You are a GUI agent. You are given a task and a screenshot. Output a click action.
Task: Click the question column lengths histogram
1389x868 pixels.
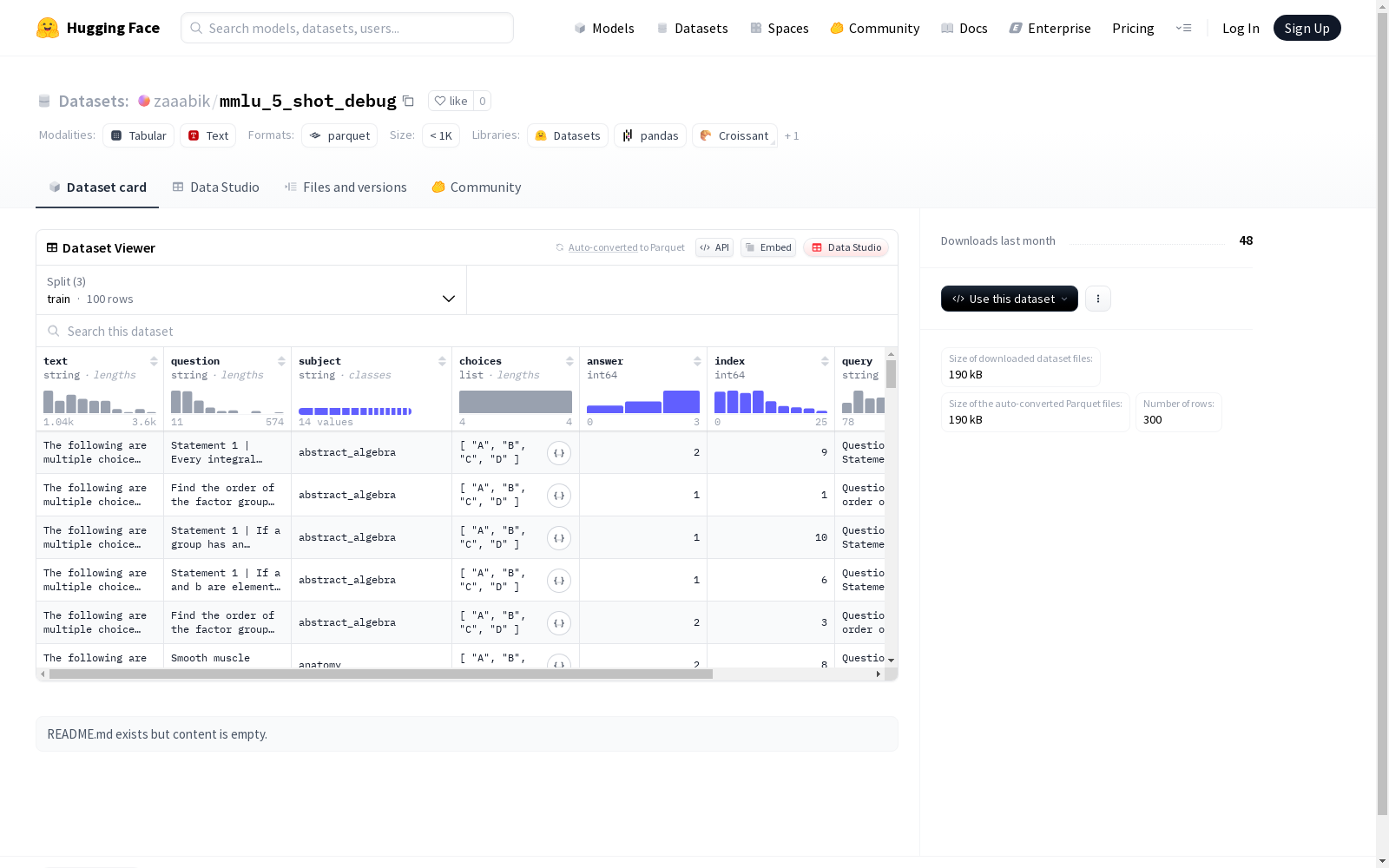[x=227, y=402]
